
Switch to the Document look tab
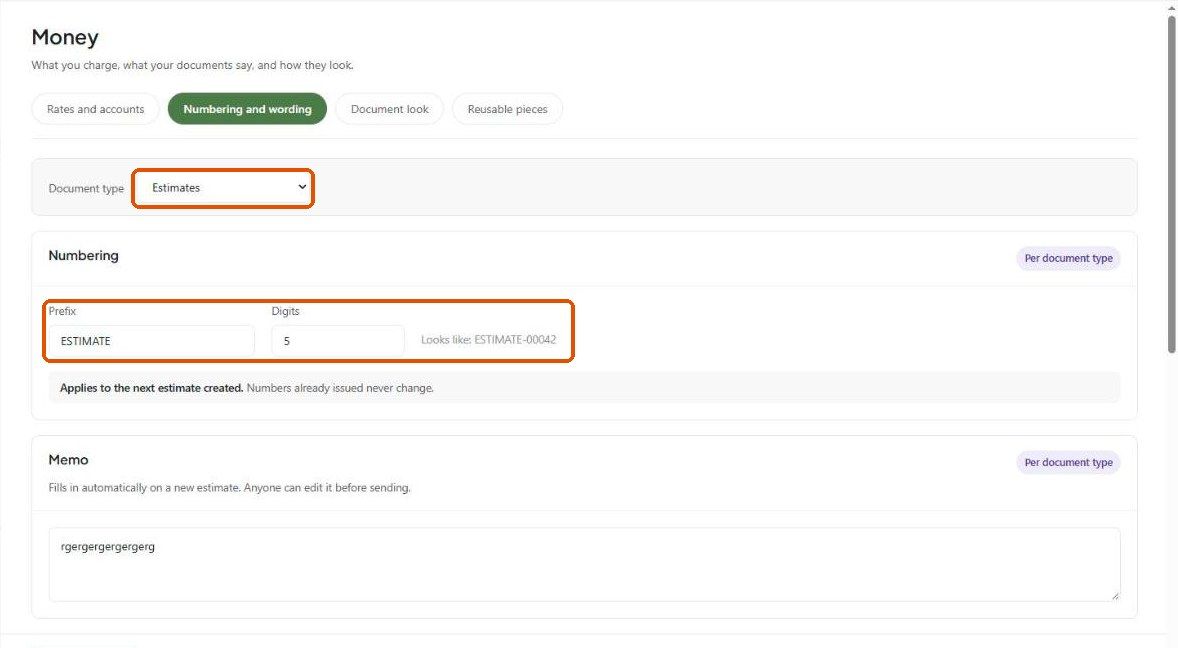(x=389, y=109)
